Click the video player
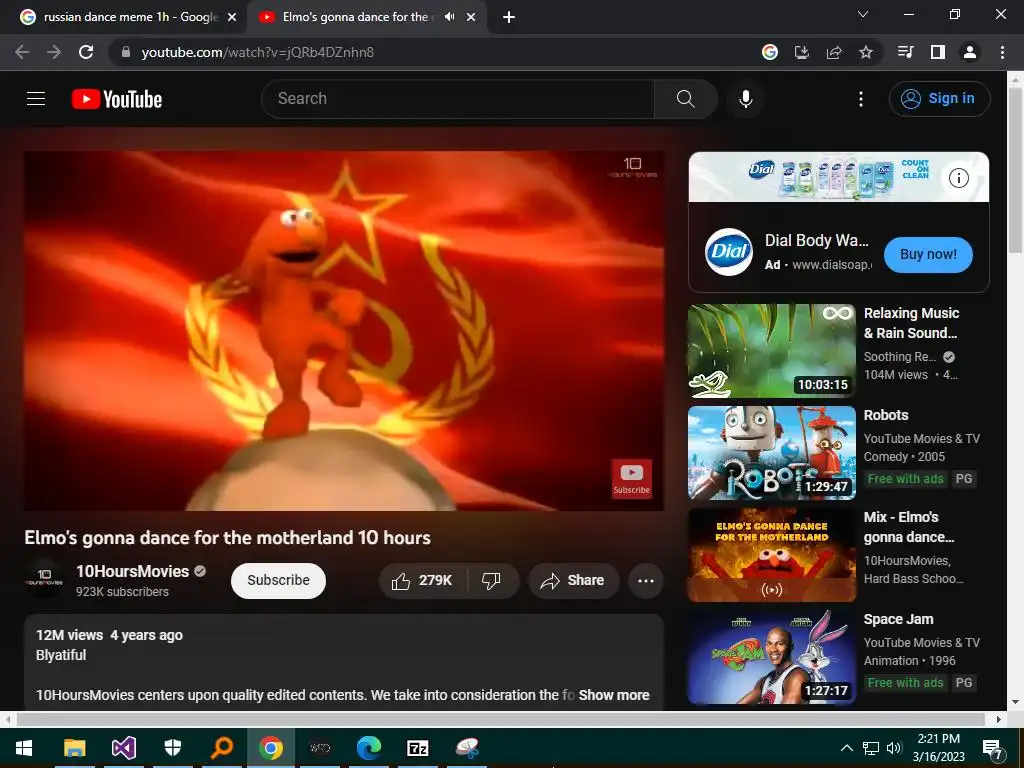The width and height of the screenshot is (1024, 768). tap(344, 330)
